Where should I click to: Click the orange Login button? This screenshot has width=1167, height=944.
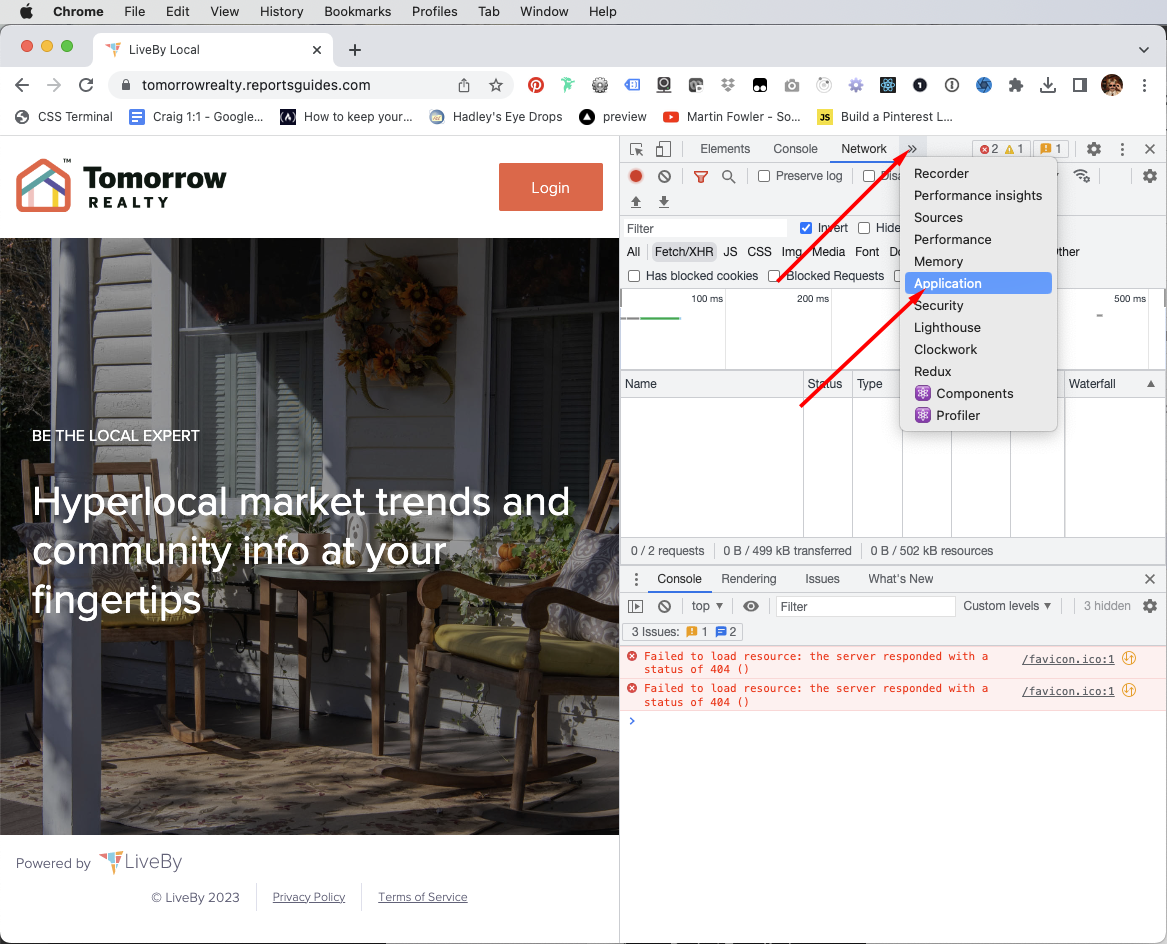click(551, 188)
